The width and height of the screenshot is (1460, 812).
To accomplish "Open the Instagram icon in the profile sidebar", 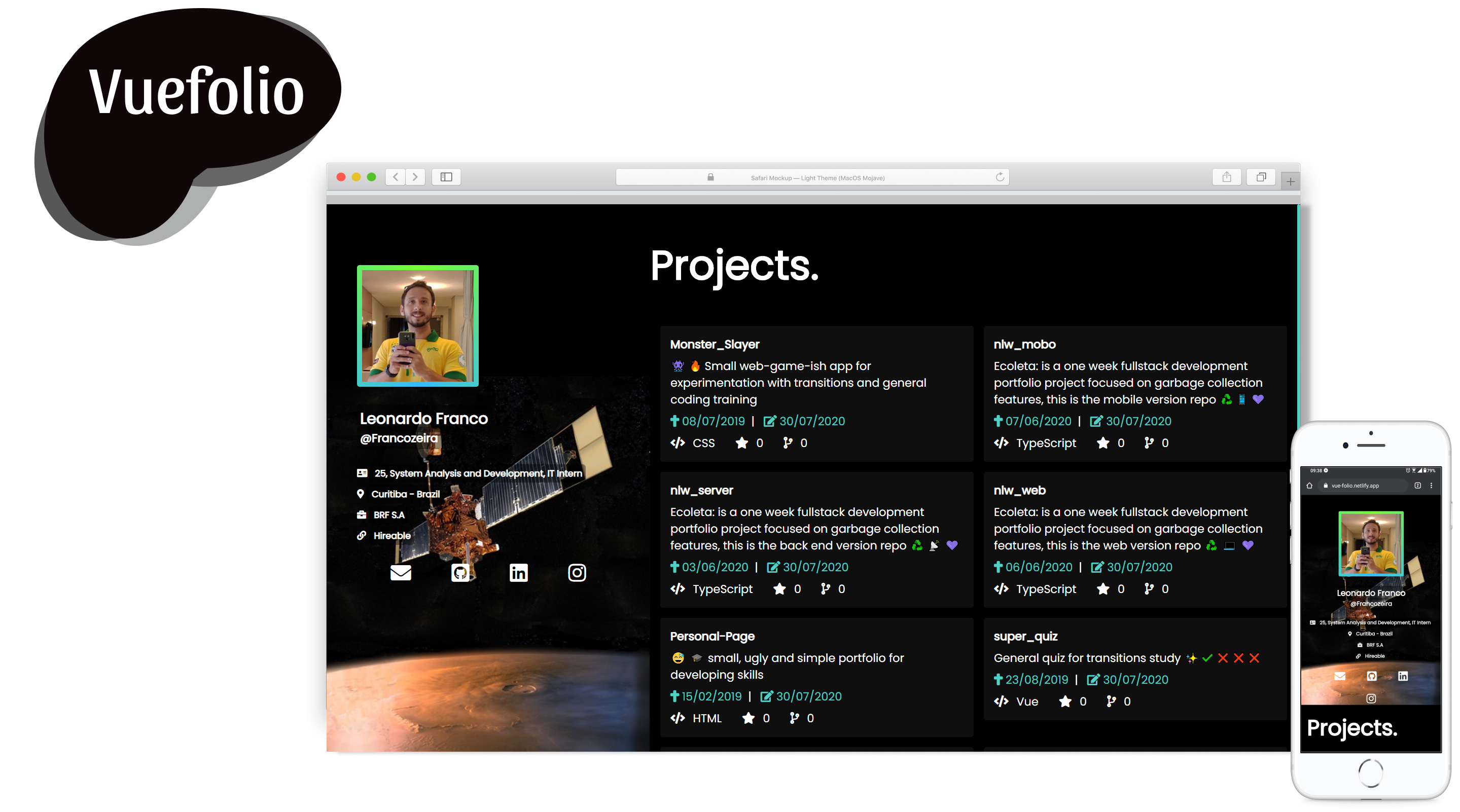I will pyautogui.click(x=577, y=572).
